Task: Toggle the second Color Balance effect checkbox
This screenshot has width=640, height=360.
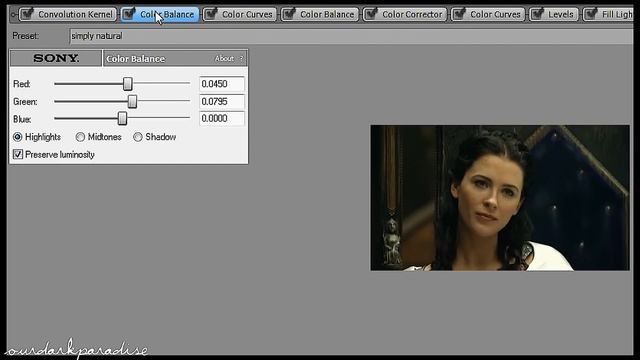Action: (x=289, y=14)
